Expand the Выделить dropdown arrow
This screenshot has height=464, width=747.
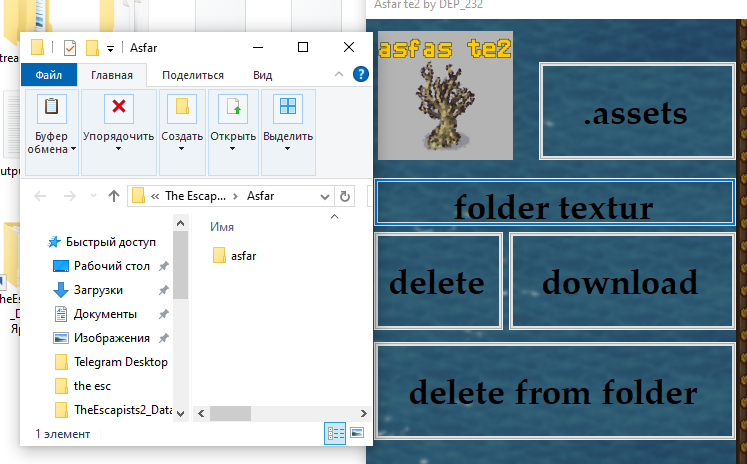[287, 149]
